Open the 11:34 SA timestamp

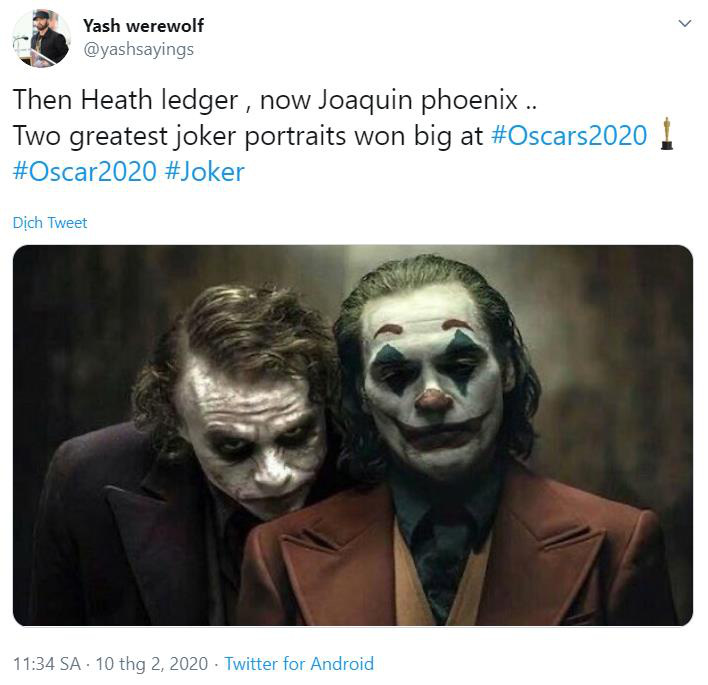47,664
